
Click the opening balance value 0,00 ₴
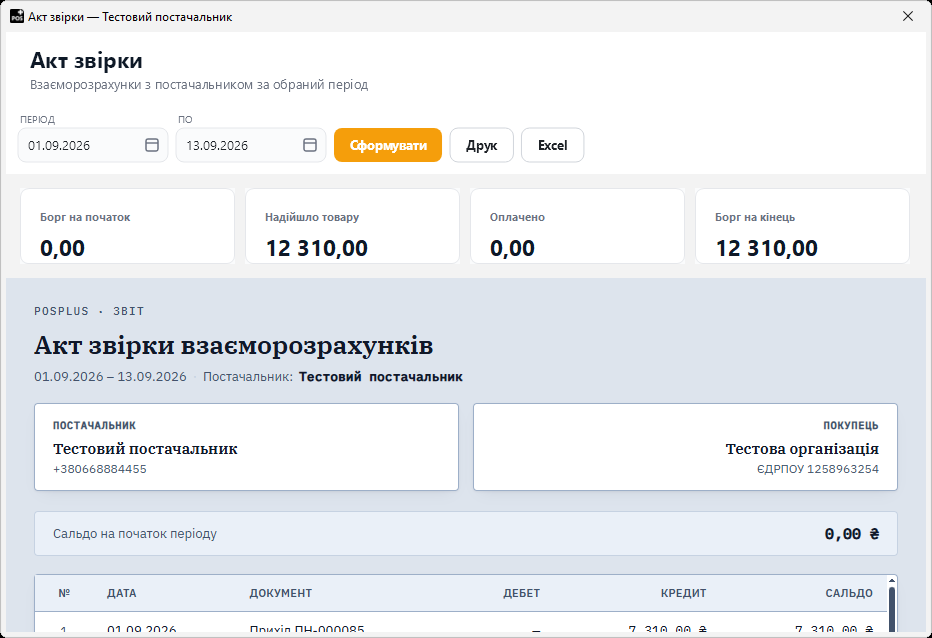(852, 534)
